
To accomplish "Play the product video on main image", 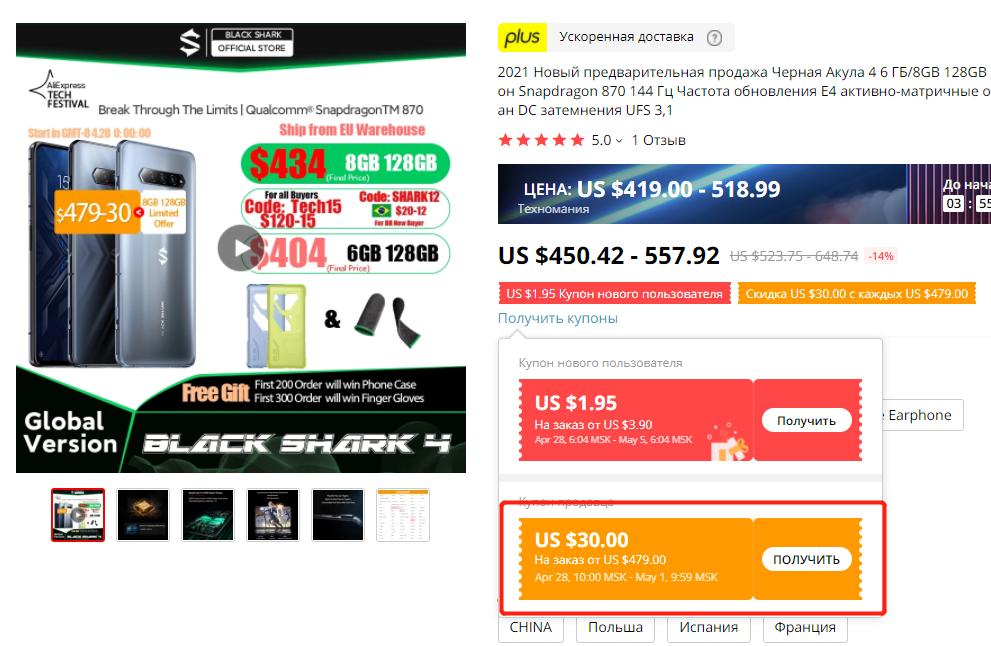I will click(x=240, y=248).
